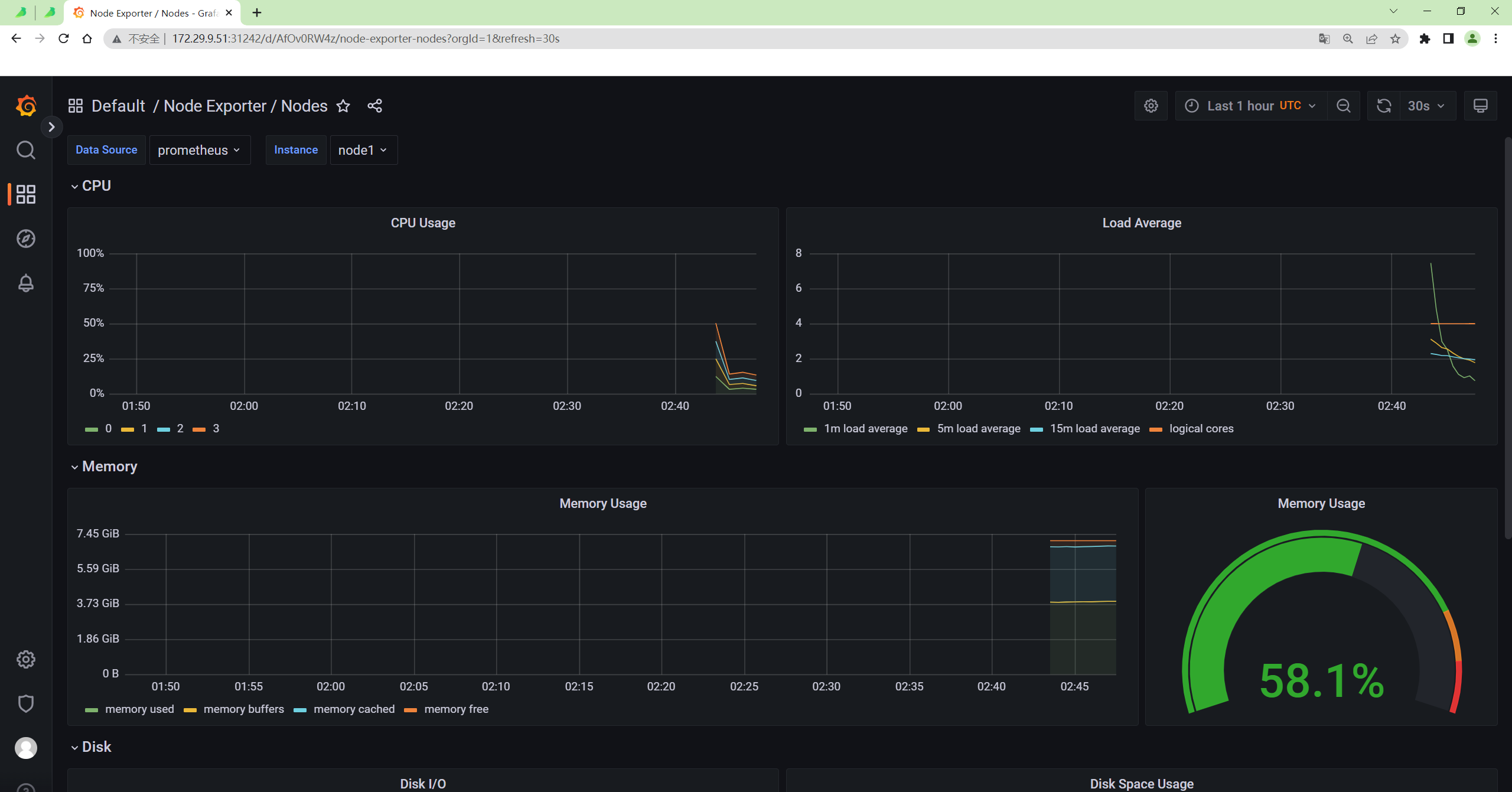Open Disk Space Usage panel title
1512x792 pixels.
click(1142, 784)
